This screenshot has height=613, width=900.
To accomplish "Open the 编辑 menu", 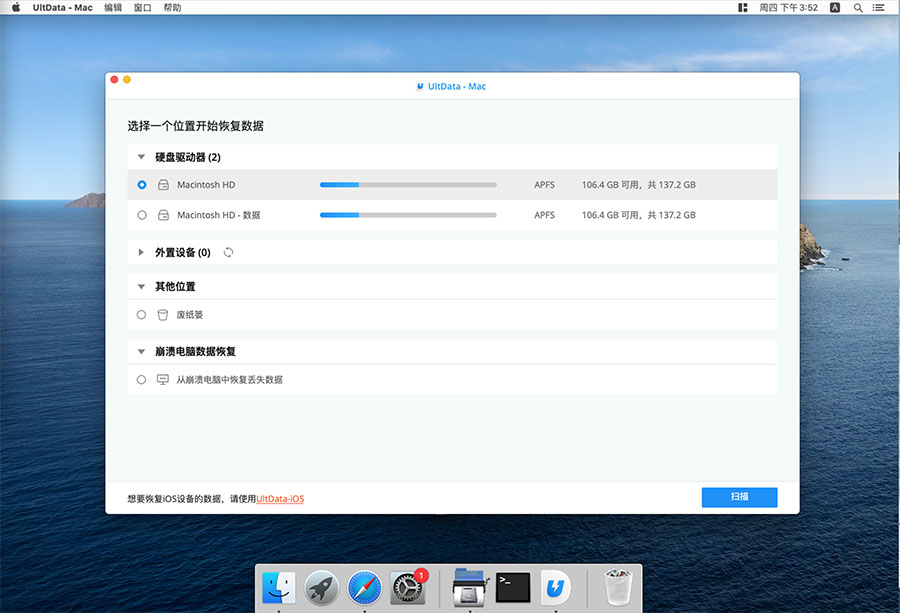I will [x=113, y=7].
